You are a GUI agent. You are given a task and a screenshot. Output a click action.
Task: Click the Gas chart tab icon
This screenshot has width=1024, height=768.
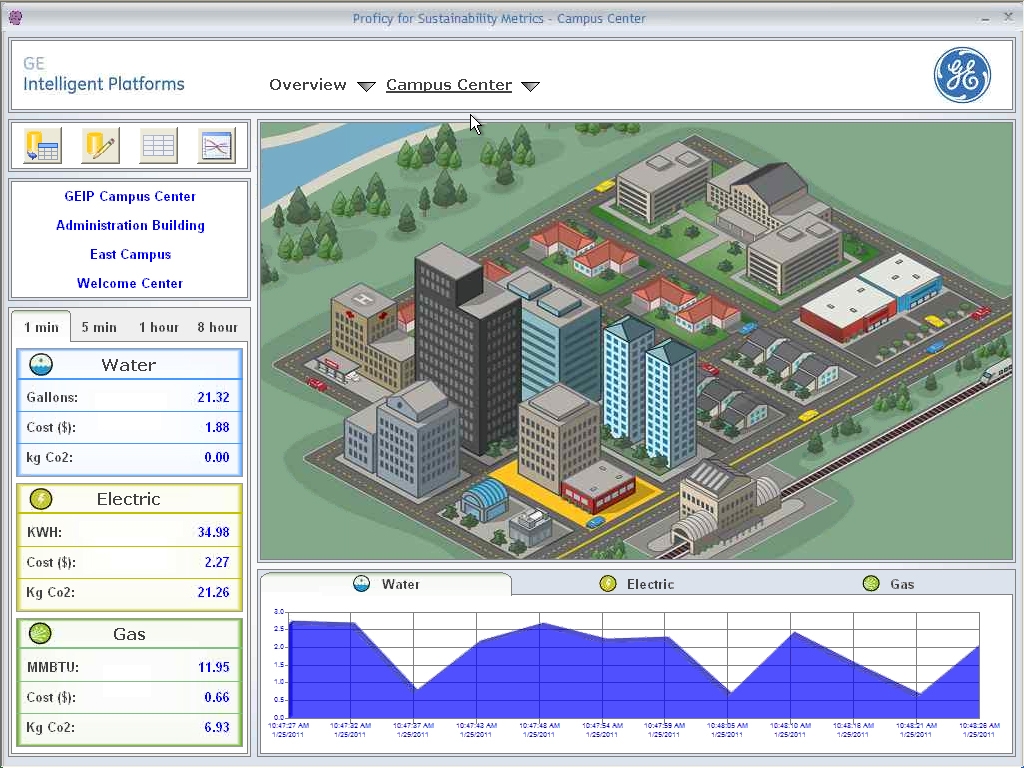pos(871,584)
